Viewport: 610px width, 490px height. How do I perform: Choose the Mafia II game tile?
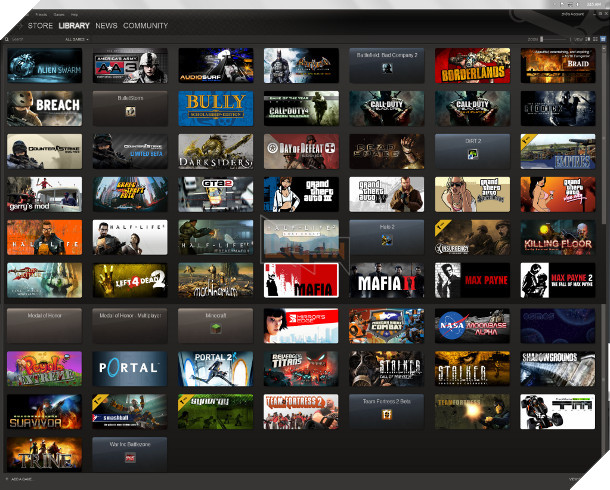click(x=386, y=281)
